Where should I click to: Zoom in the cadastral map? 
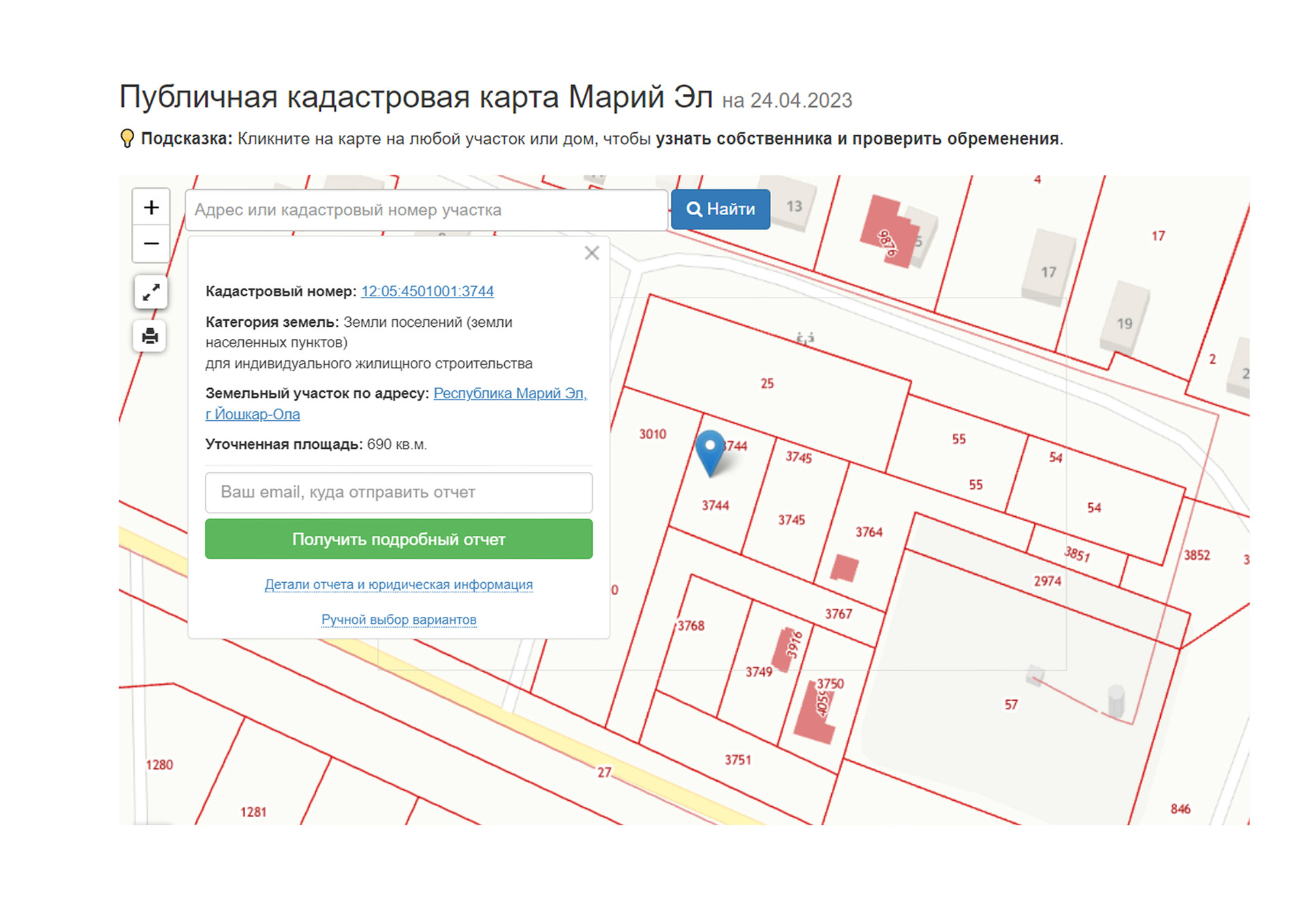pos(151,207)
